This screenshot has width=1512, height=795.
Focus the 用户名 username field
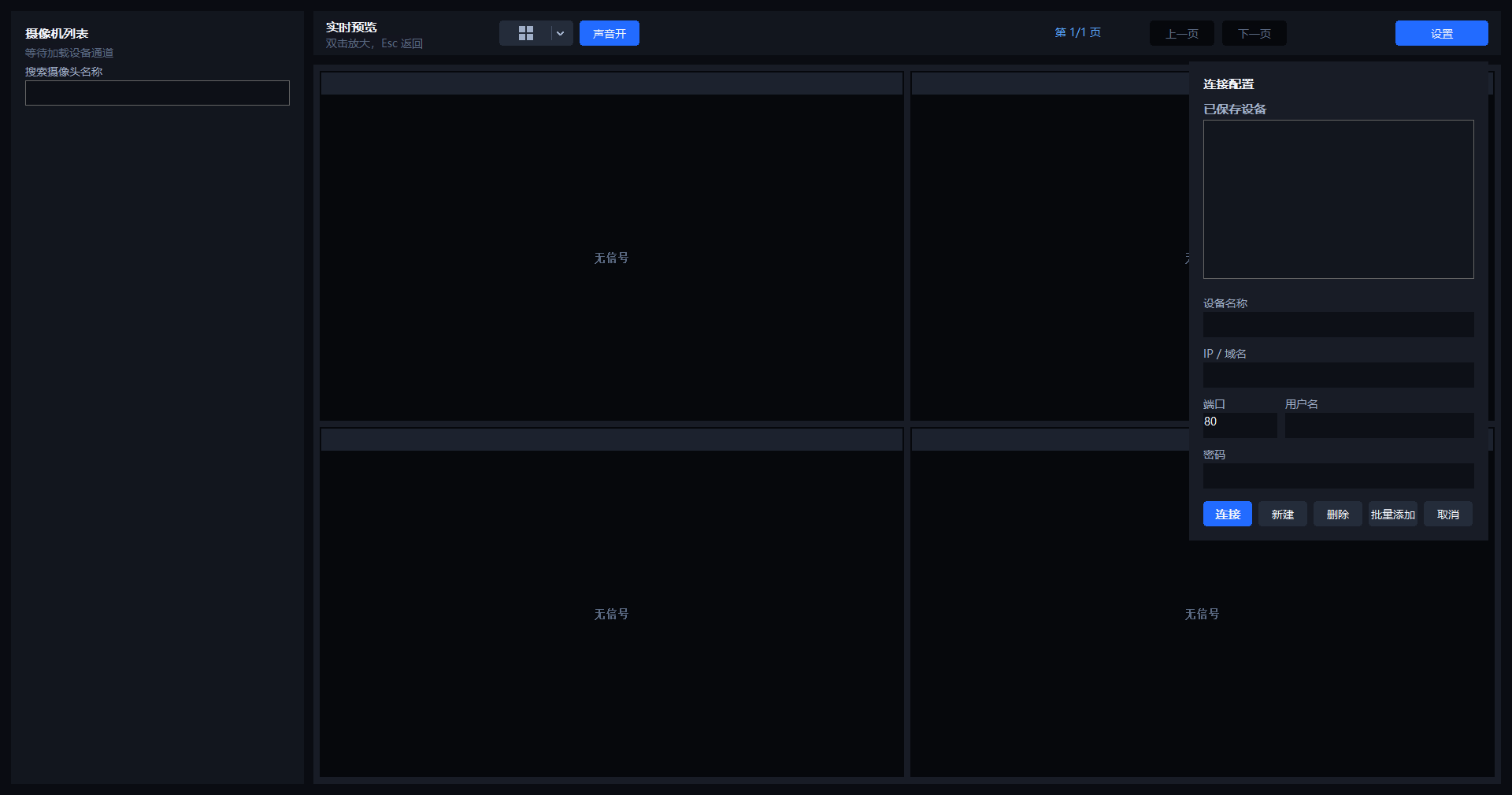[1380, 425]
